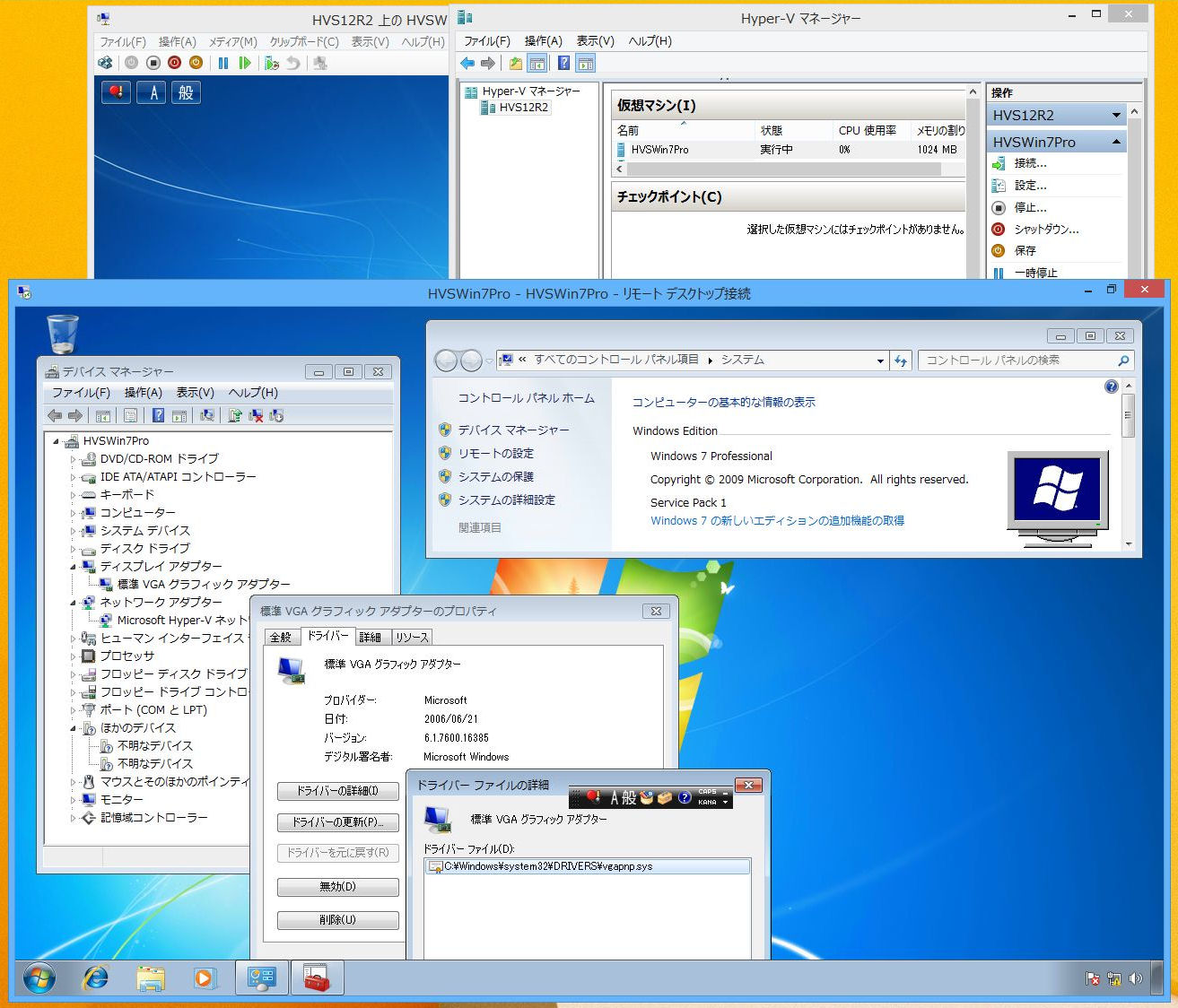Image resolution: width=1178 pixels, height=1008 pixels.
Task: Click Device Manager help toolbar icon
Action: (158, 416)
